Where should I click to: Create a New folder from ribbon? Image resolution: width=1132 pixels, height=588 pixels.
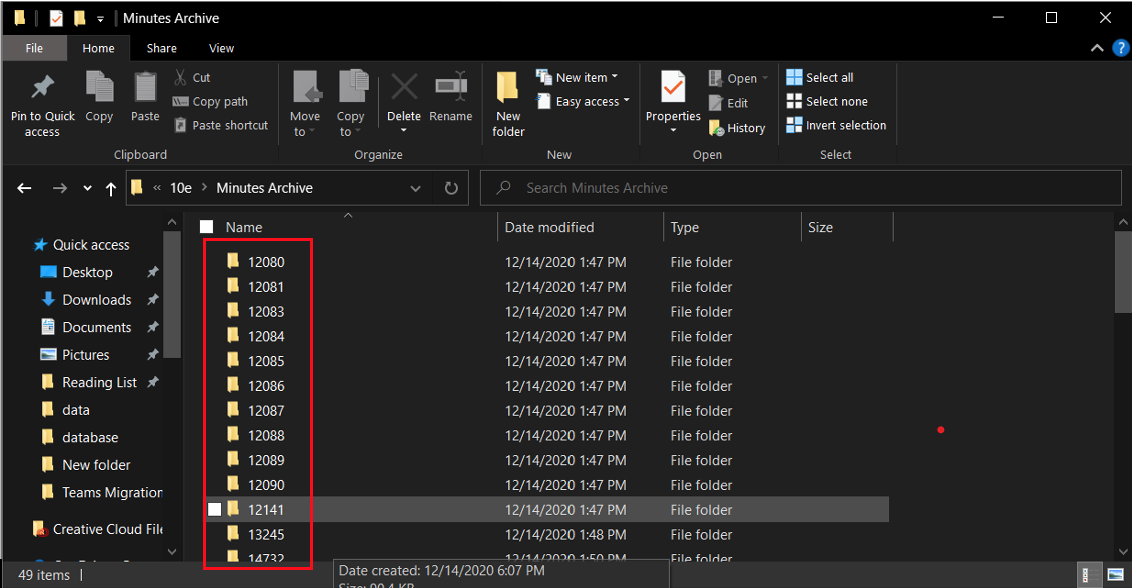tap(508, 103)
